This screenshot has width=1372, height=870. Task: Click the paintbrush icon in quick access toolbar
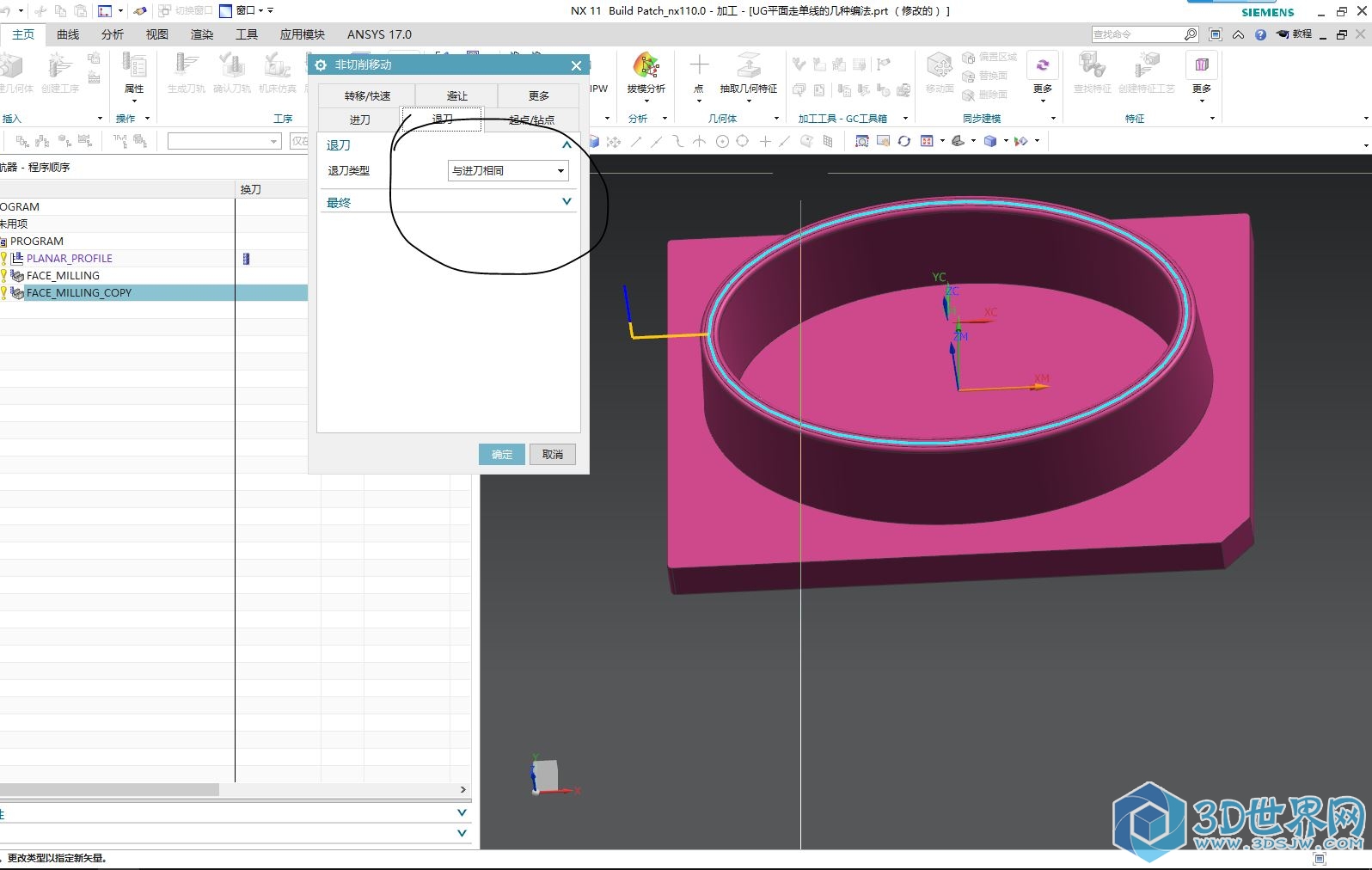click(140, 11)
